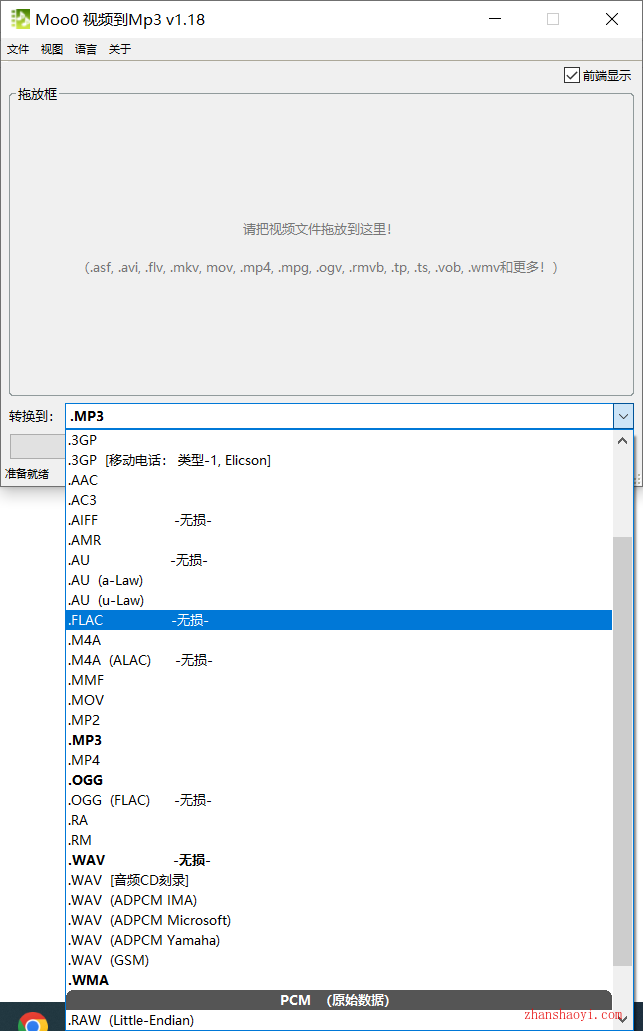Screen dimensions: 643x1031
Task: Open the 文件 menu
Action: pyautogui.click(x=18, y=49)
